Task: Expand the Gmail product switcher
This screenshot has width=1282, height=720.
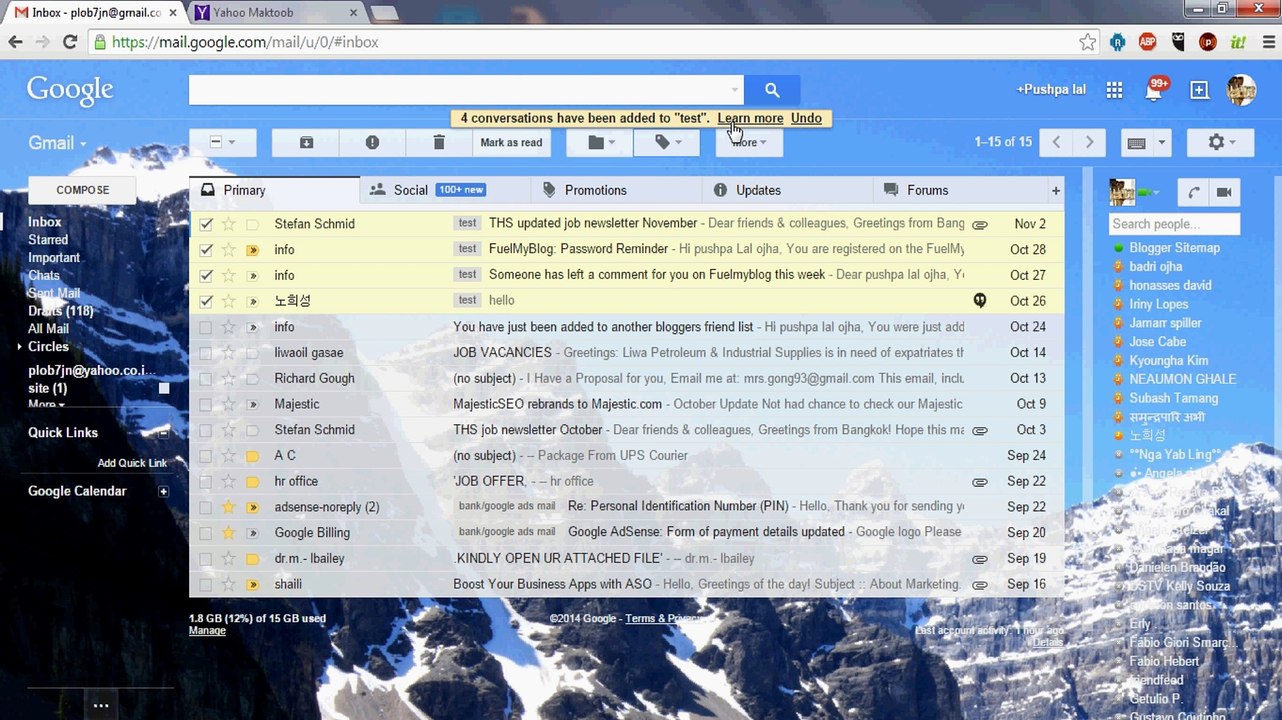Action: click(x=57, y=143)
